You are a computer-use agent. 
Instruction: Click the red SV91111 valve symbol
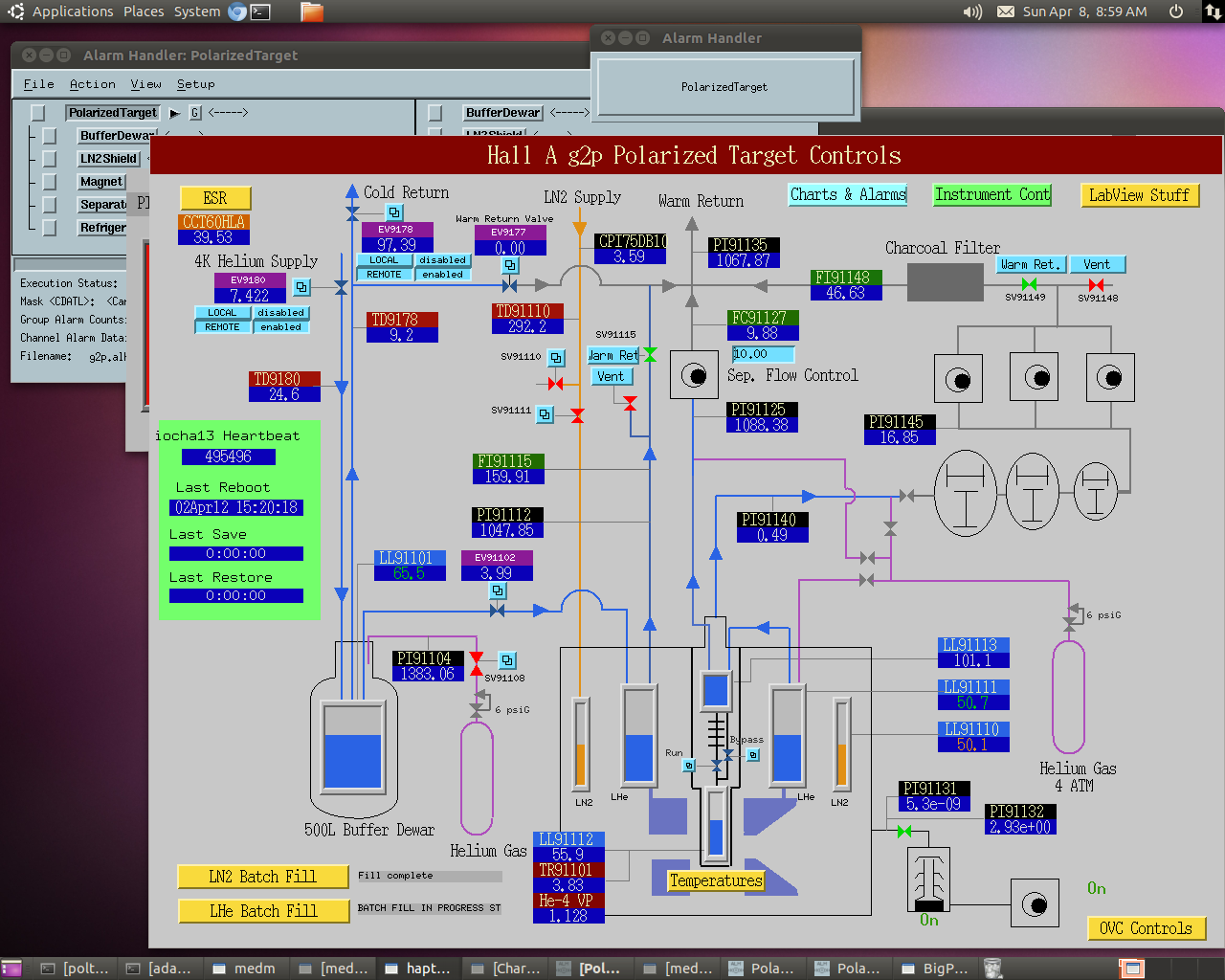[x=577, y=415]
